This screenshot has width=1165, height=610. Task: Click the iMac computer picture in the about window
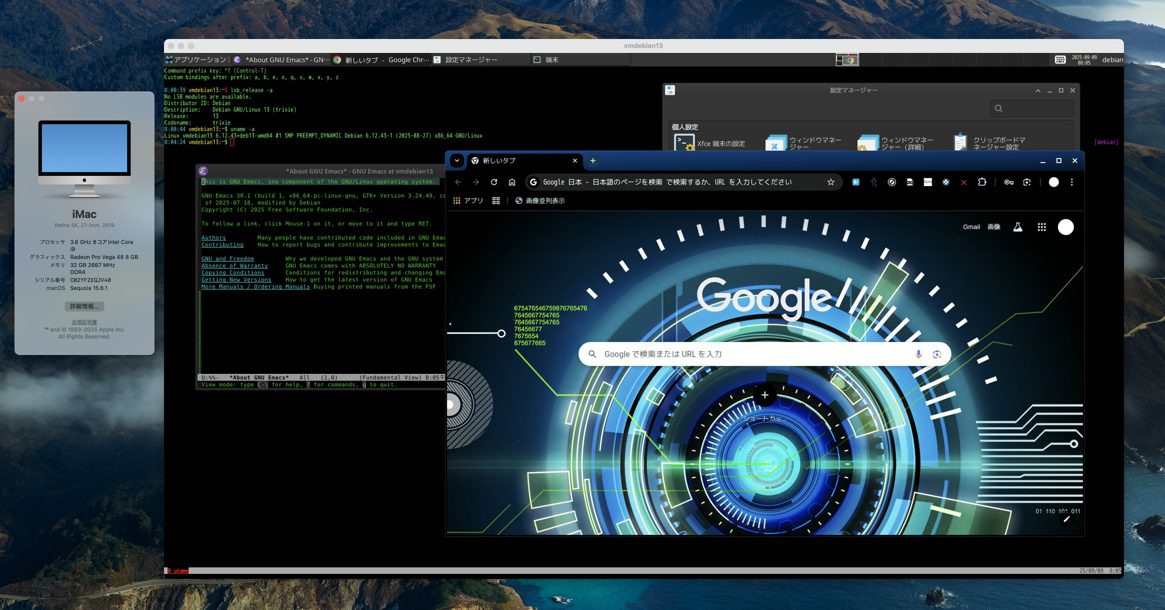[85, 158]
